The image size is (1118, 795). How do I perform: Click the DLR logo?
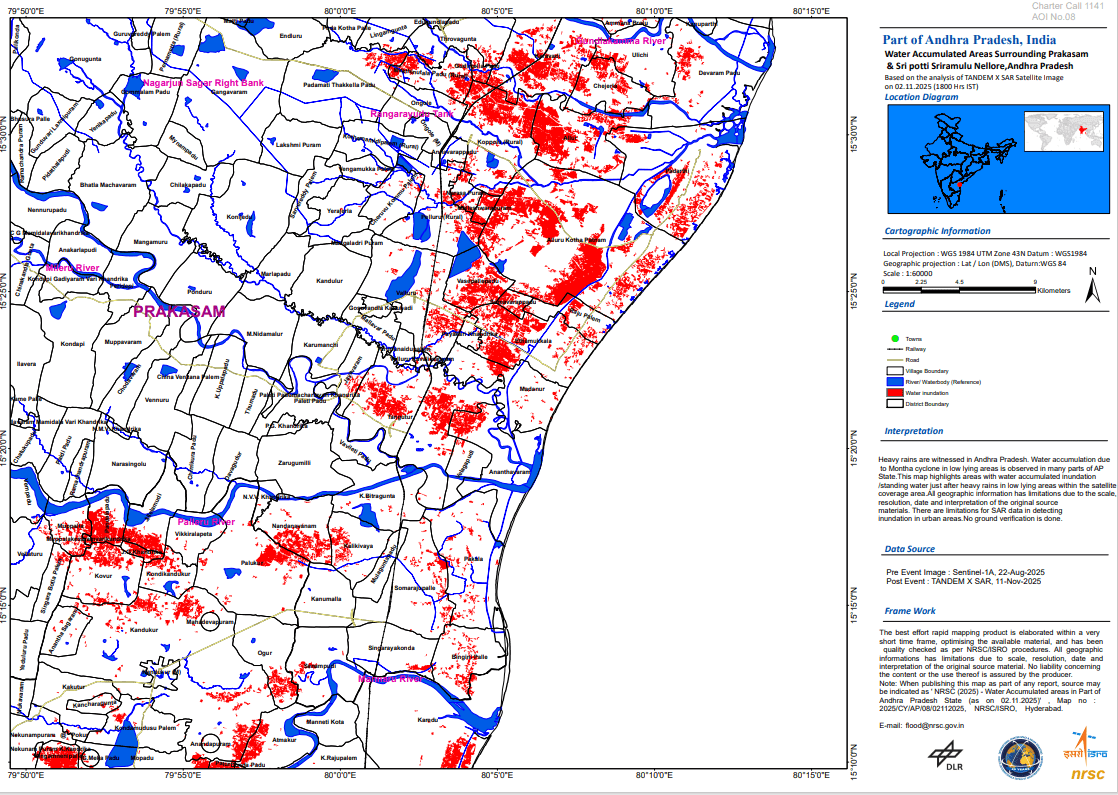pos(945,755)
